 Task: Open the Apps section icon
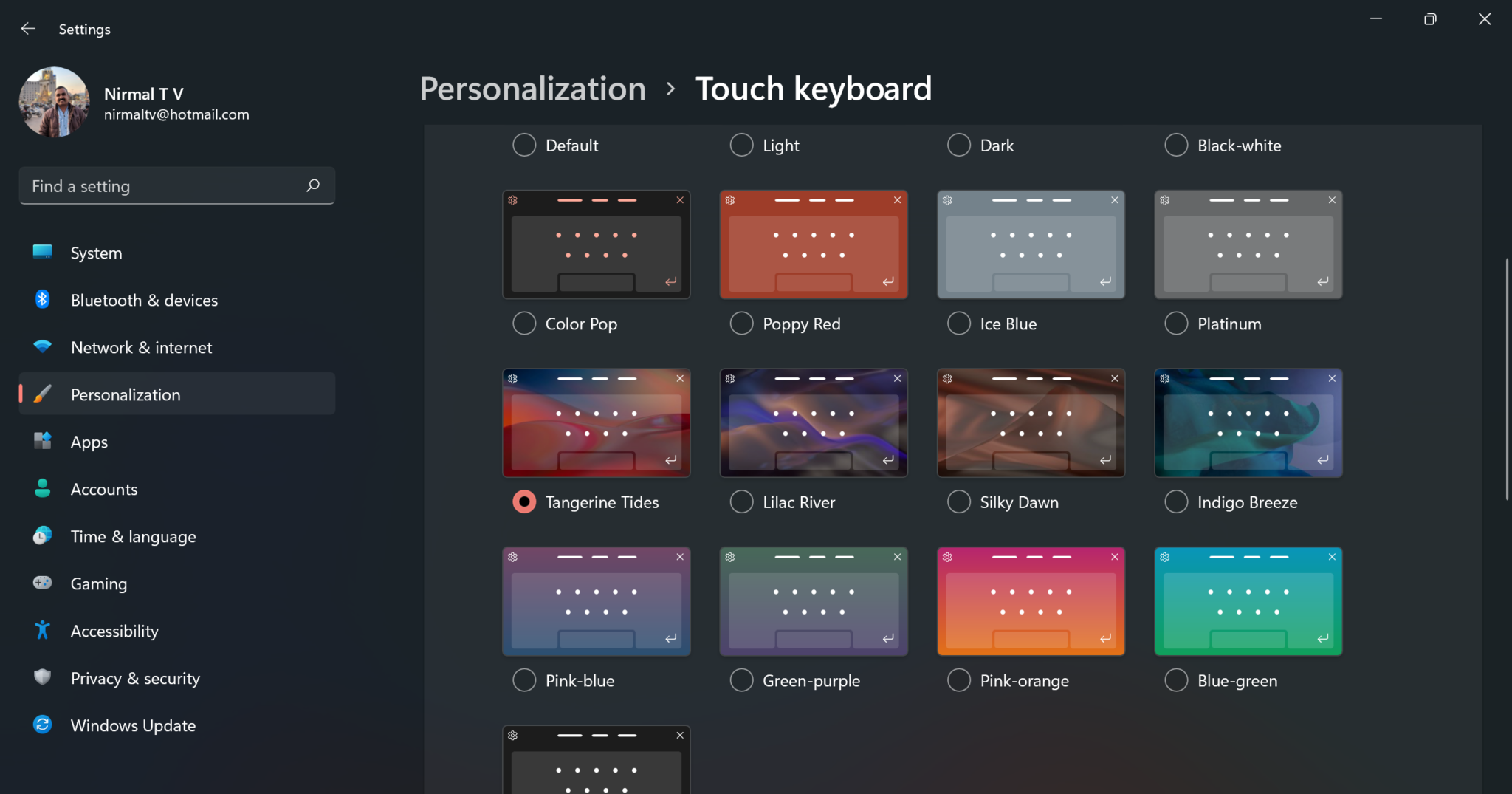42,442
